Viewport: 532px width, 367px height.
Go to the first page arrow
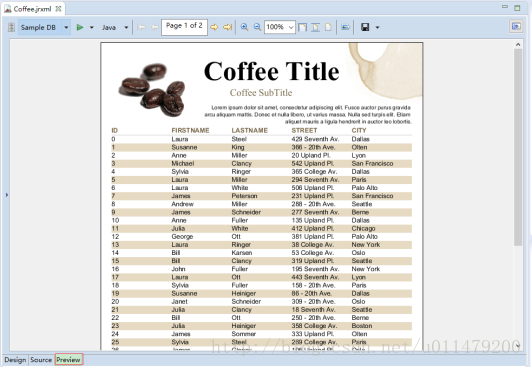pos(141,27)
